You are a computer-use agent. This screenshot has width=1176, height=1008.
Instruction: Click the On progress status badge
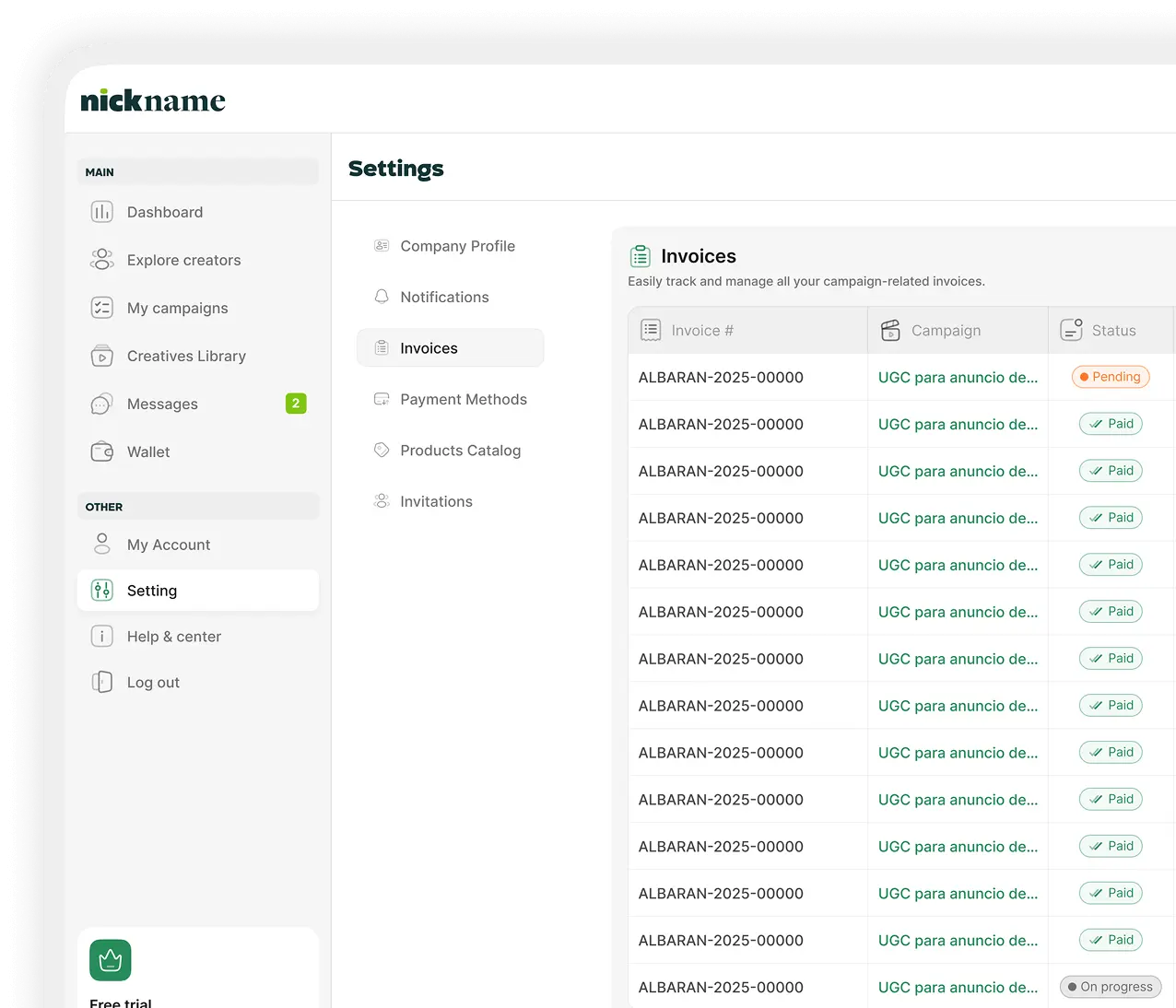coord(1111,987)
